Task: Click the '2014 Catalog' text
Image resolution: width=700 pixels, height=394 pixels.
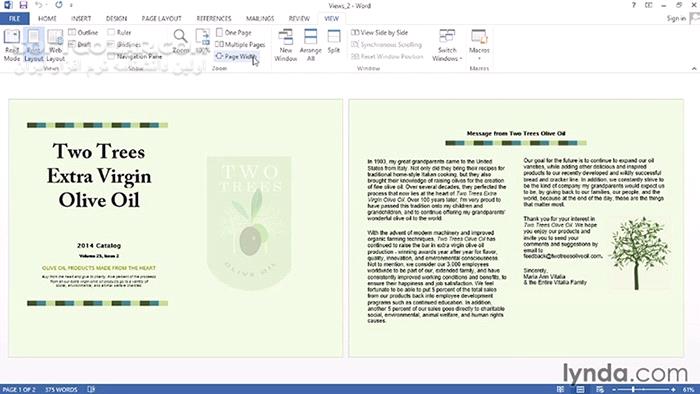Action: (x=99, y=245)
